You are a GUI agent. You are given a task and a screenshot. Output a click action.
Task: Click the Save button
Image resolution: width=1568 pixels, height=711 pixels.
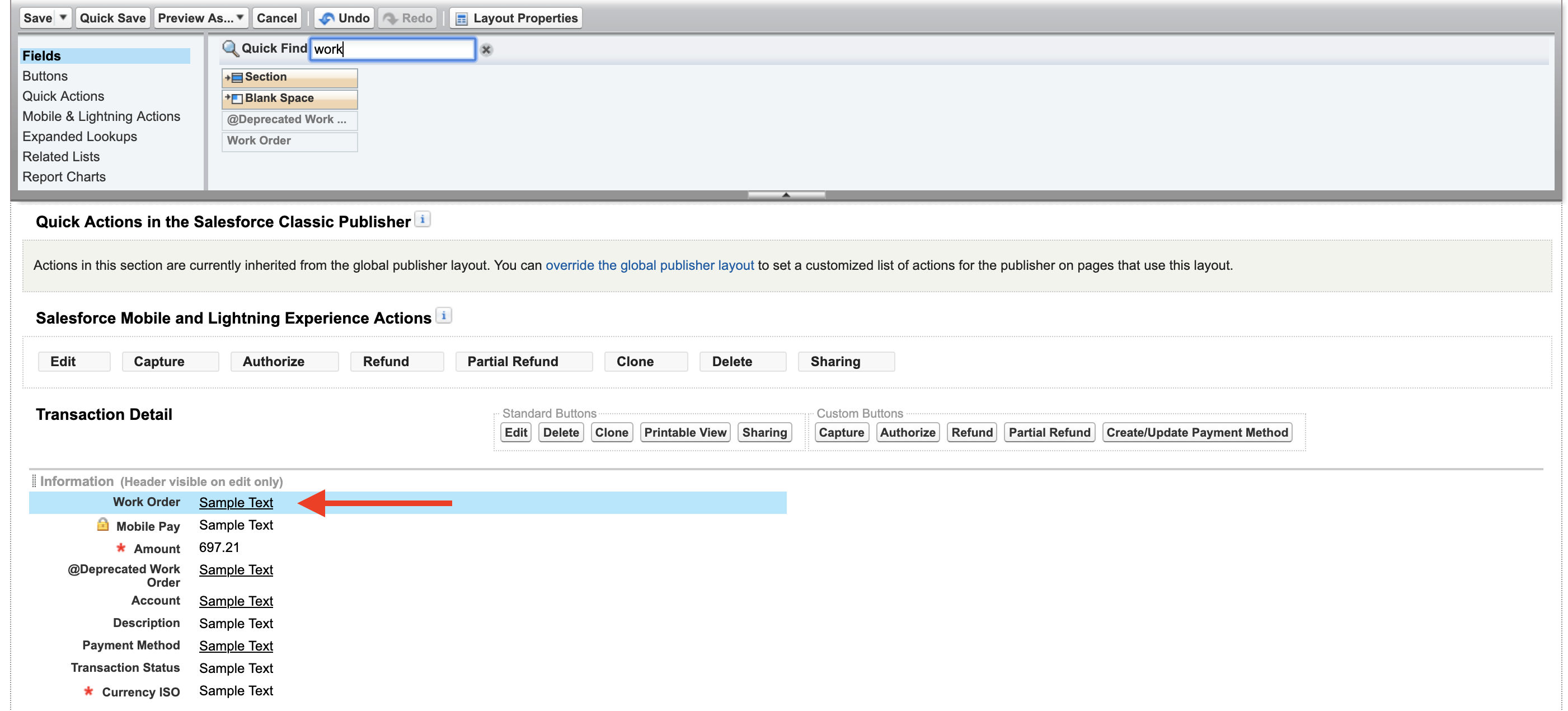(37, 18)
